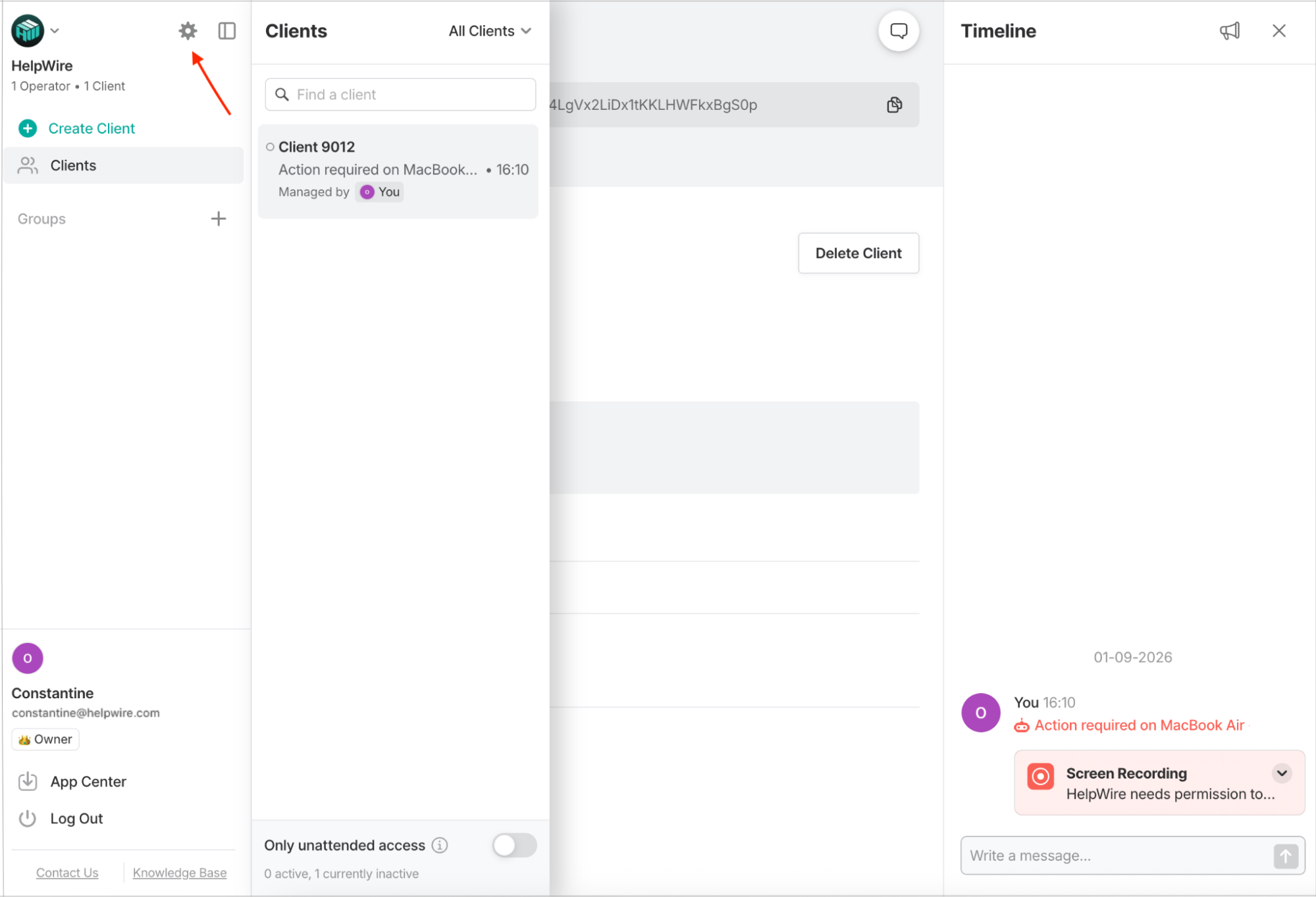This screenshot has height=897, width=1316.
Task: Open the All Clients filter dropdown
Action: click(490, 31)
